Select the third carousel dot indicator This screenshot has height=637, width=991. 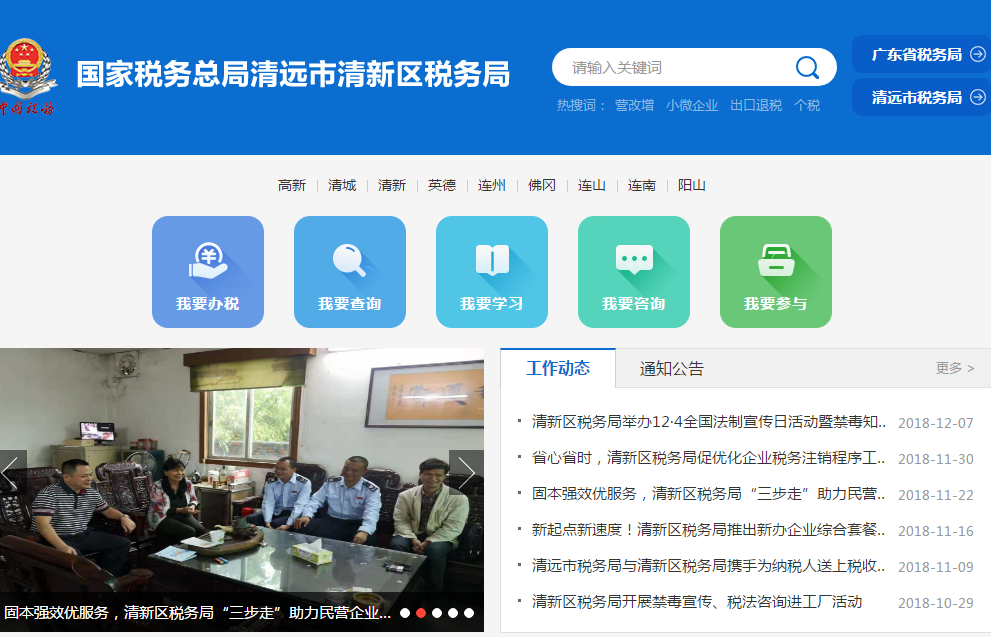[x=437, y=613]
